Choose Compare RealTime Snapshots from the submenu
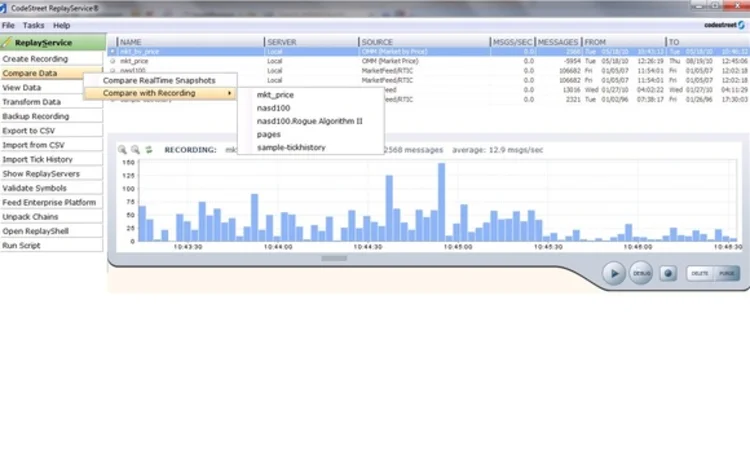 point(159,80)
